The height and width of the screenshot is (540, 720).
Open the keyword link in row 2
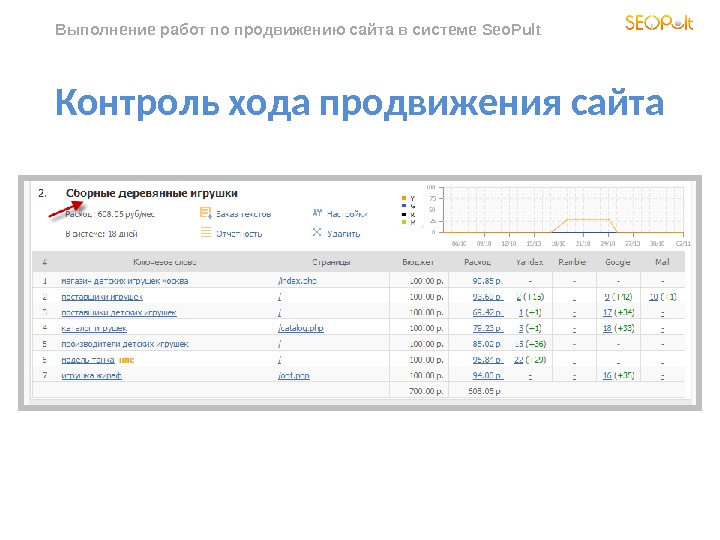(102, 297)
